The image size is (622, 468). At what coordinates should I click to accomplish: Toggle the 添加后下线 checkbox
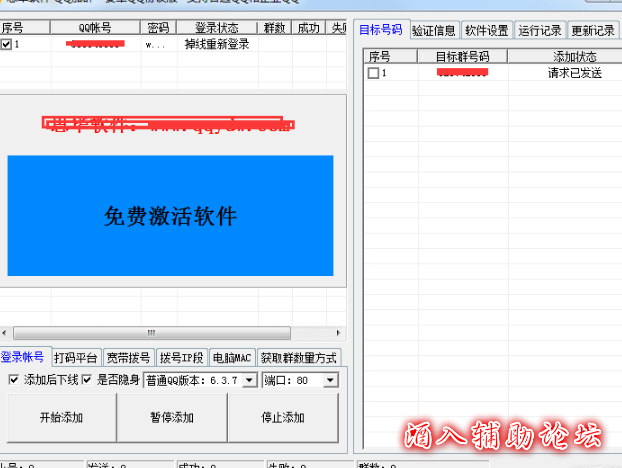(14, 380)
